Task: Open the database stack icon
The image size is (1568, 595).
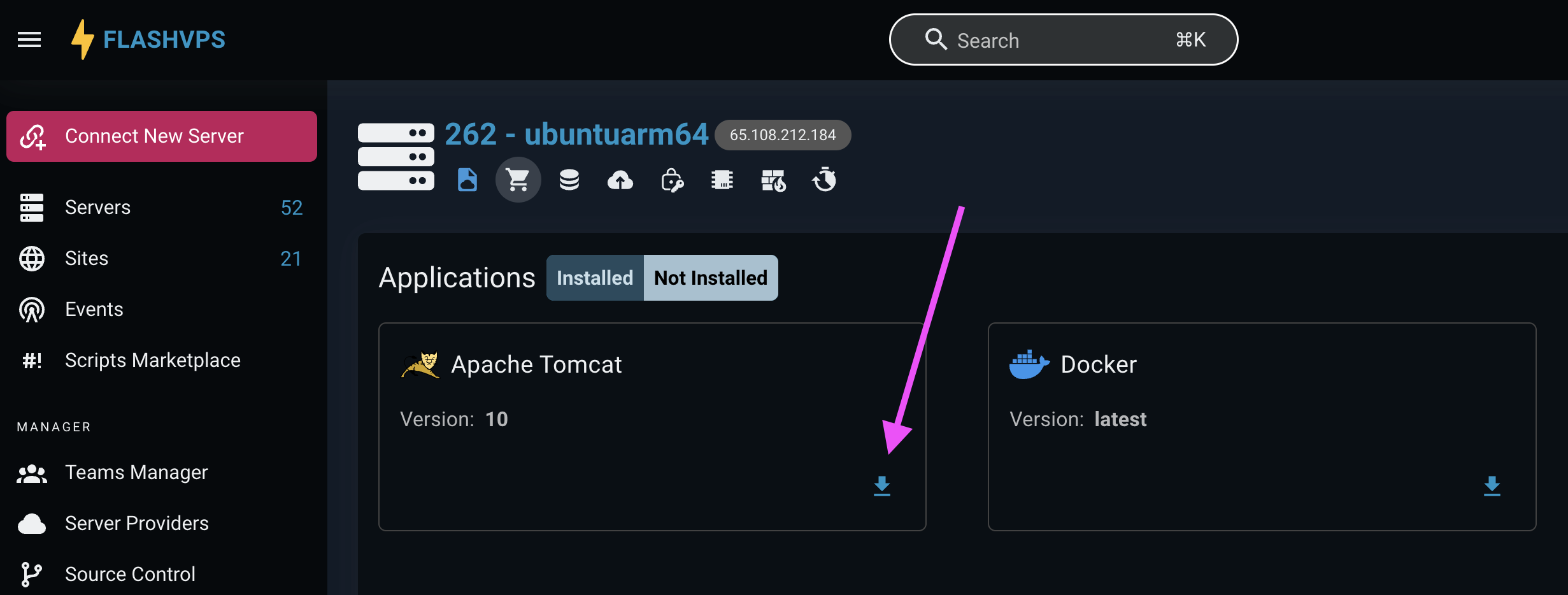Action: (569, 180)
